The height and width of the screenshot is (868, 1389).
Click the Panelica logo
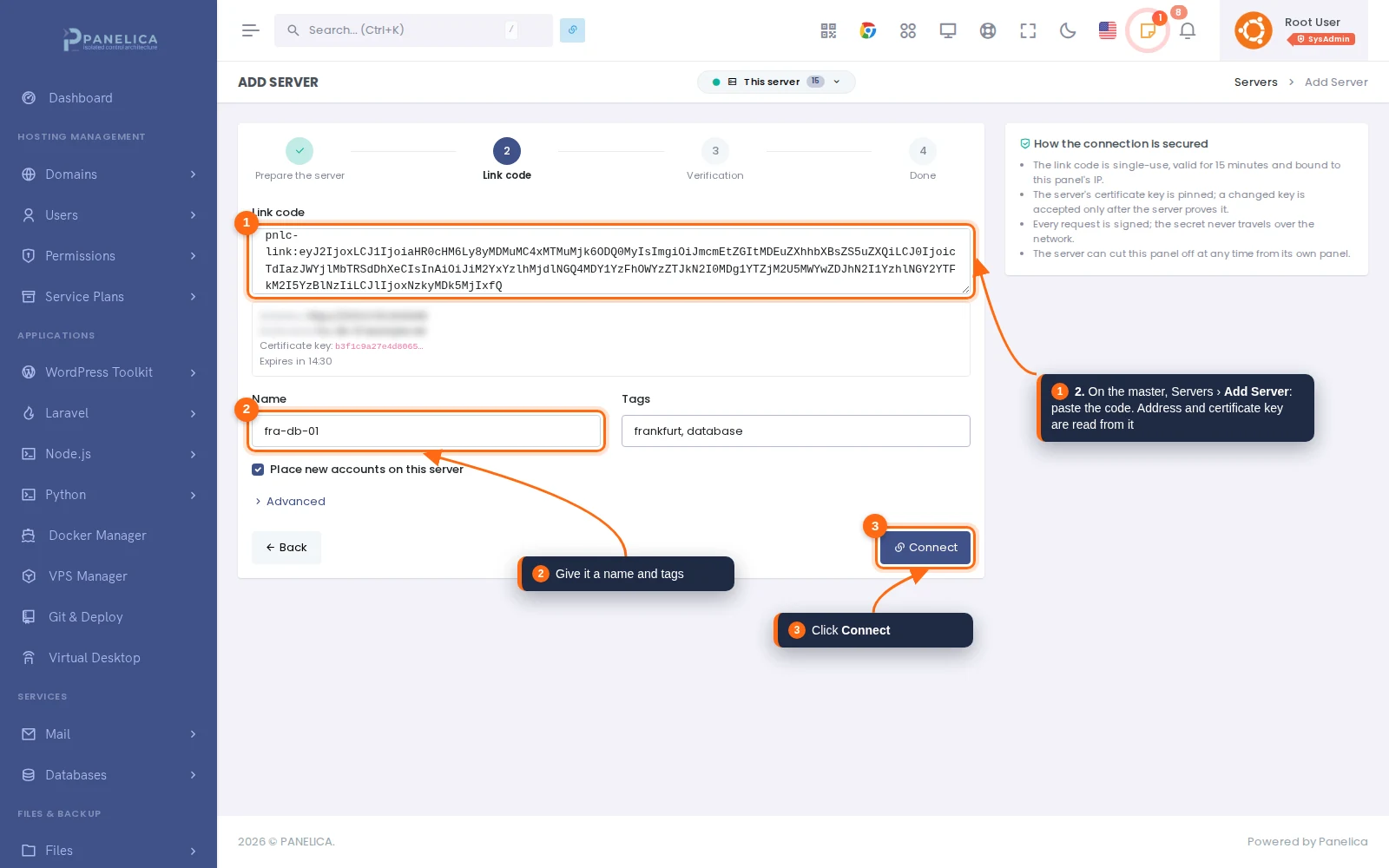coord(109,39)
